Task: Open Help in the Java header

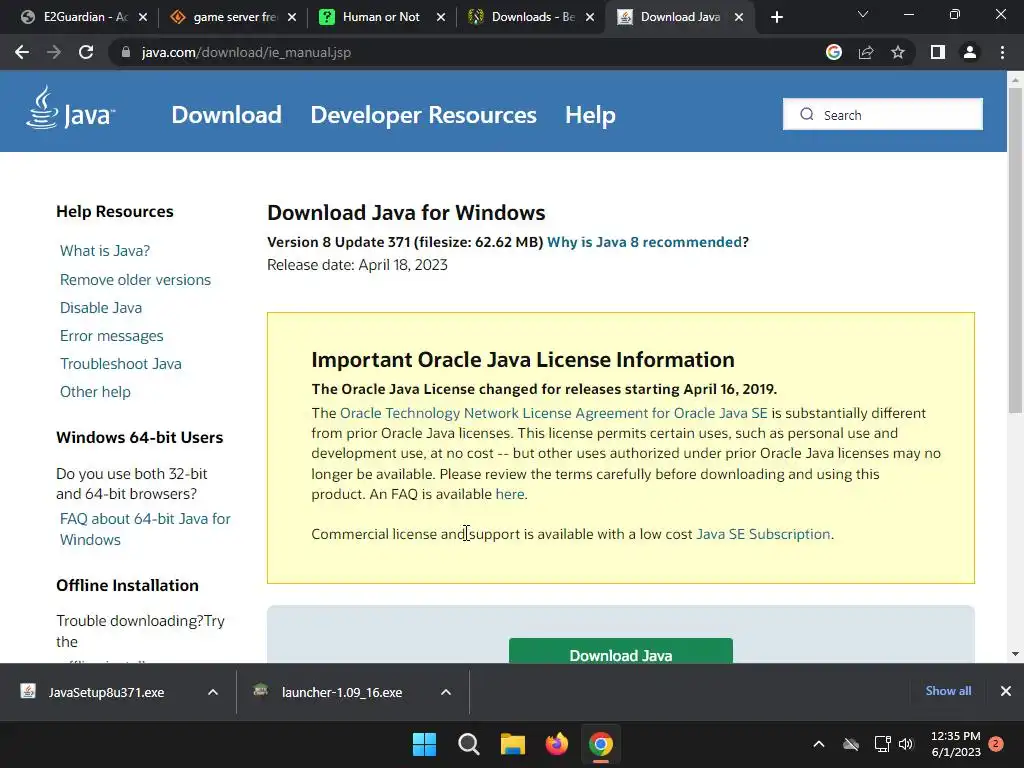Action: pyautogui.click(x=590, y=115)
